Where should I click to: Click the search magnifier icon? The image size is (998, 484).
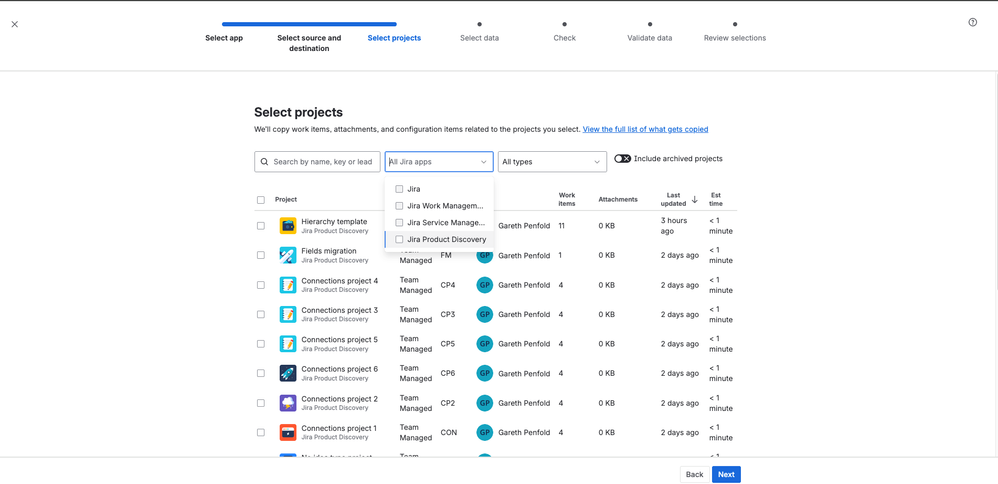click(x=264, y=162)
